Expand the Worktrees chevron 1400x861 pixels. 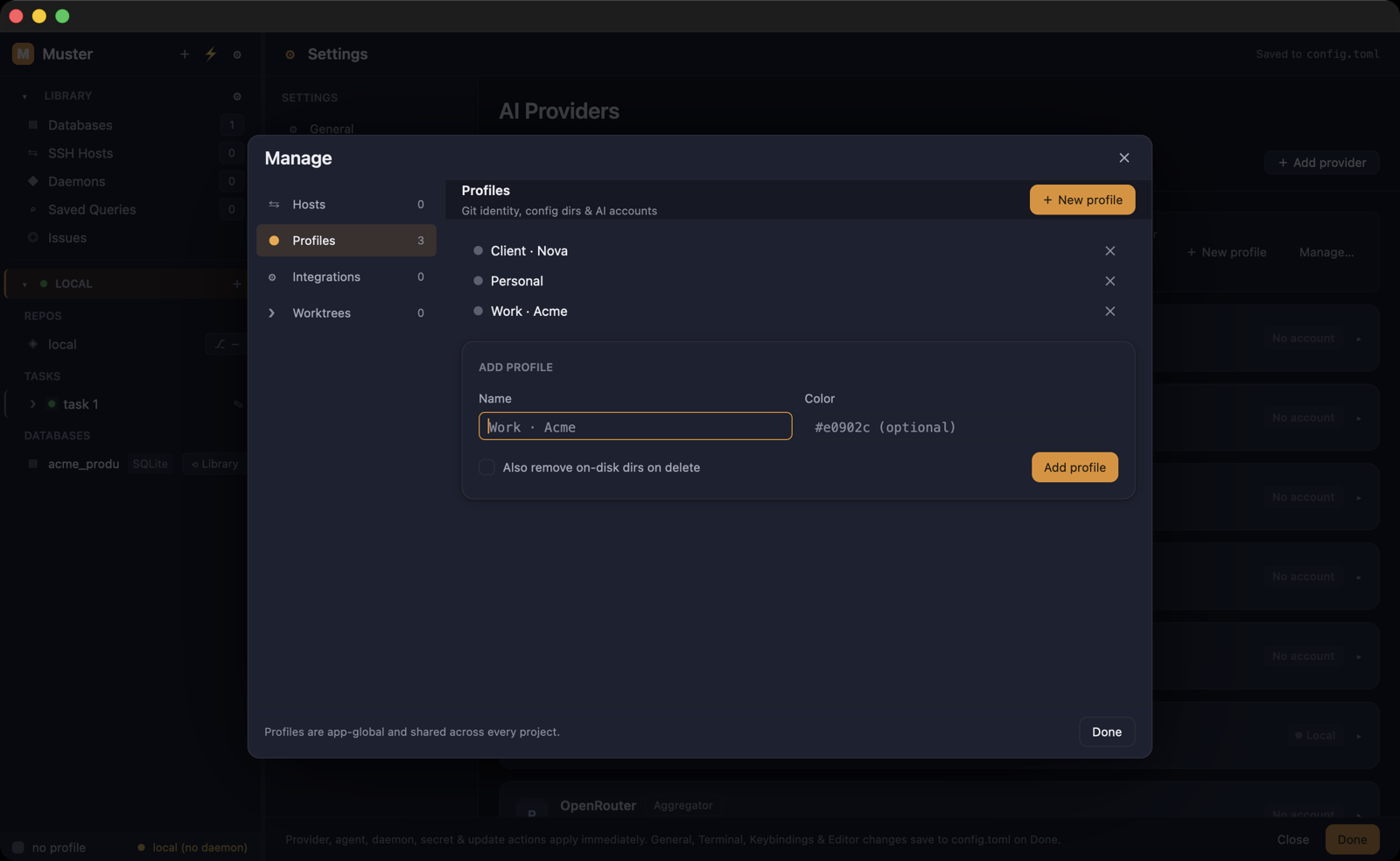272,313
